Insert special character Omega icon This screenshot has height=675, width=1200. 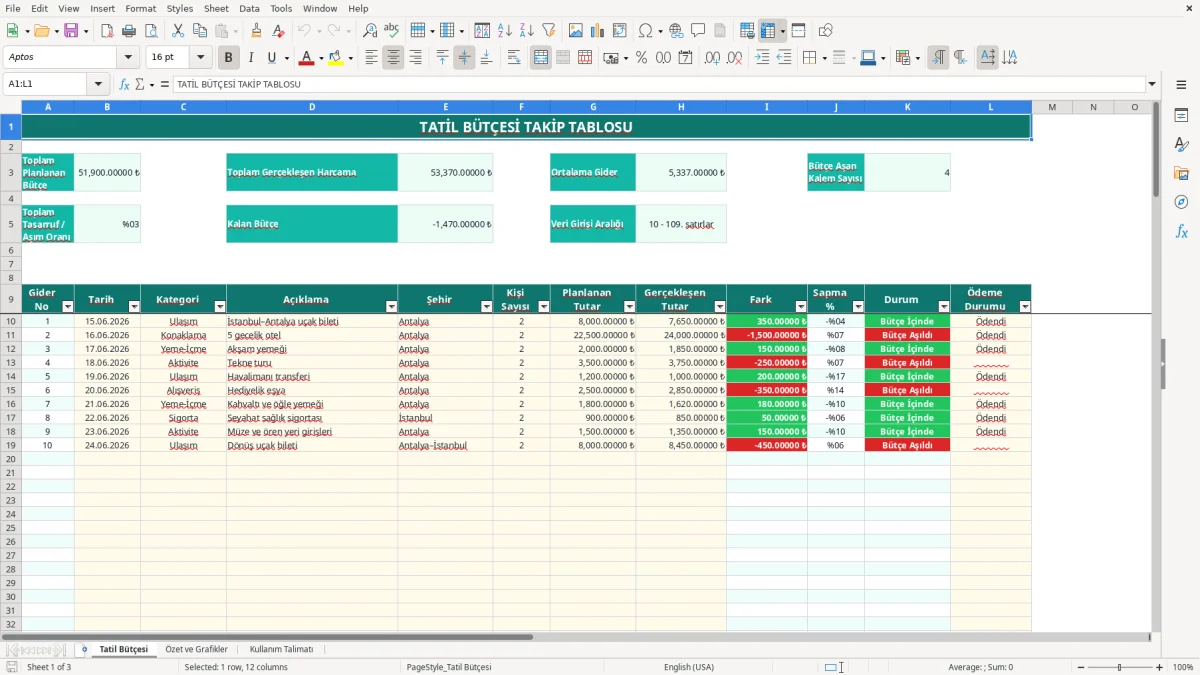pyautogui.click(x=645, y=31)
